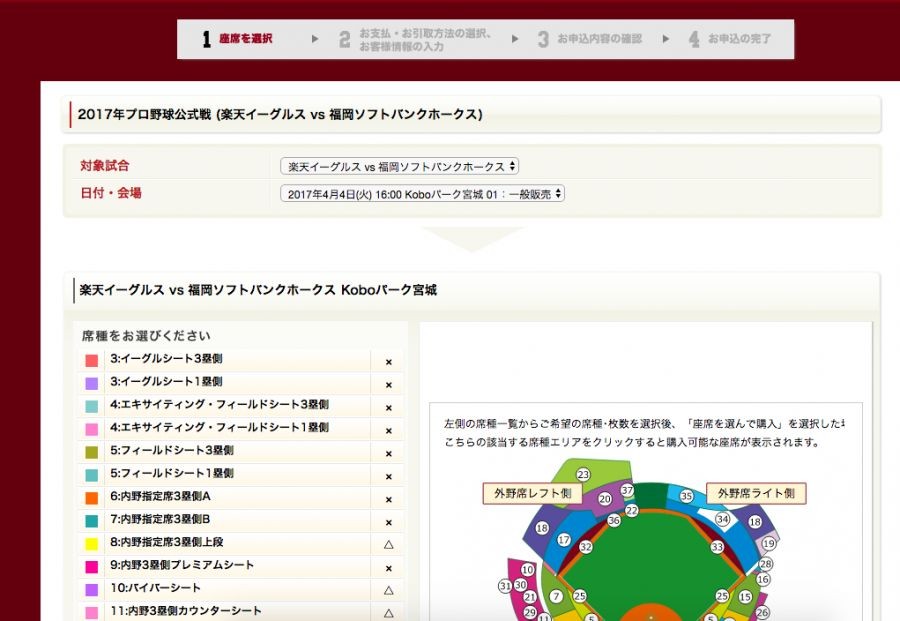Select seating area 36 on stadium map
Viewport: 900px width, 621px height.
pos(614,521)
